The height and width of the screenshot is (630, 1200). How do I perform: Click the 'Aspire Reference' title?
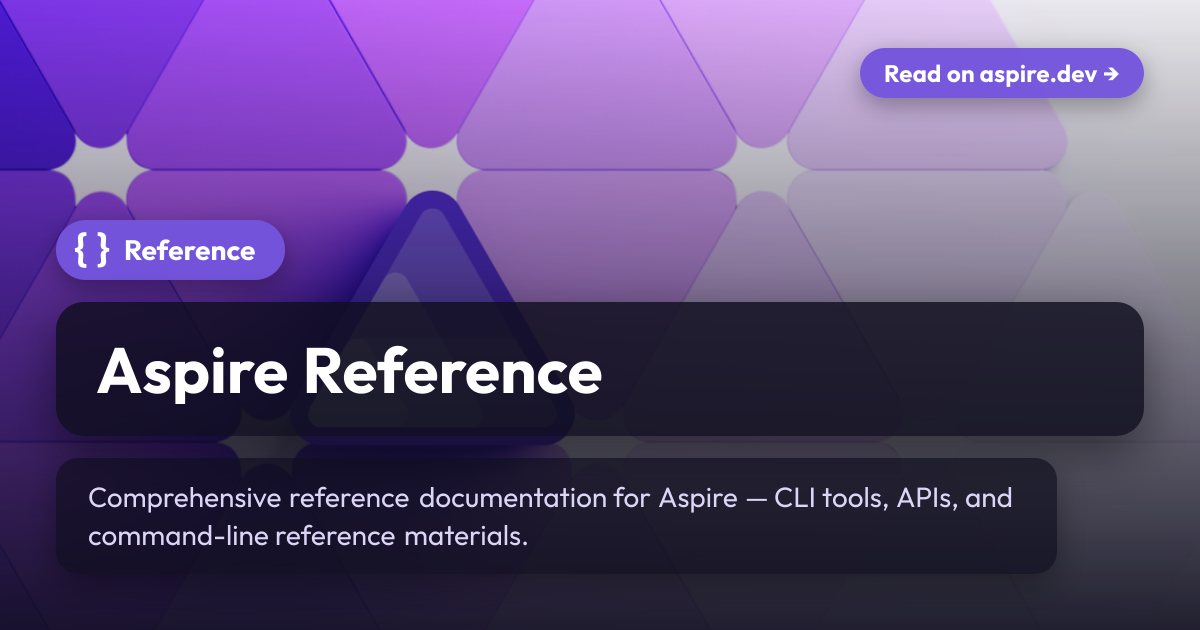350,371
